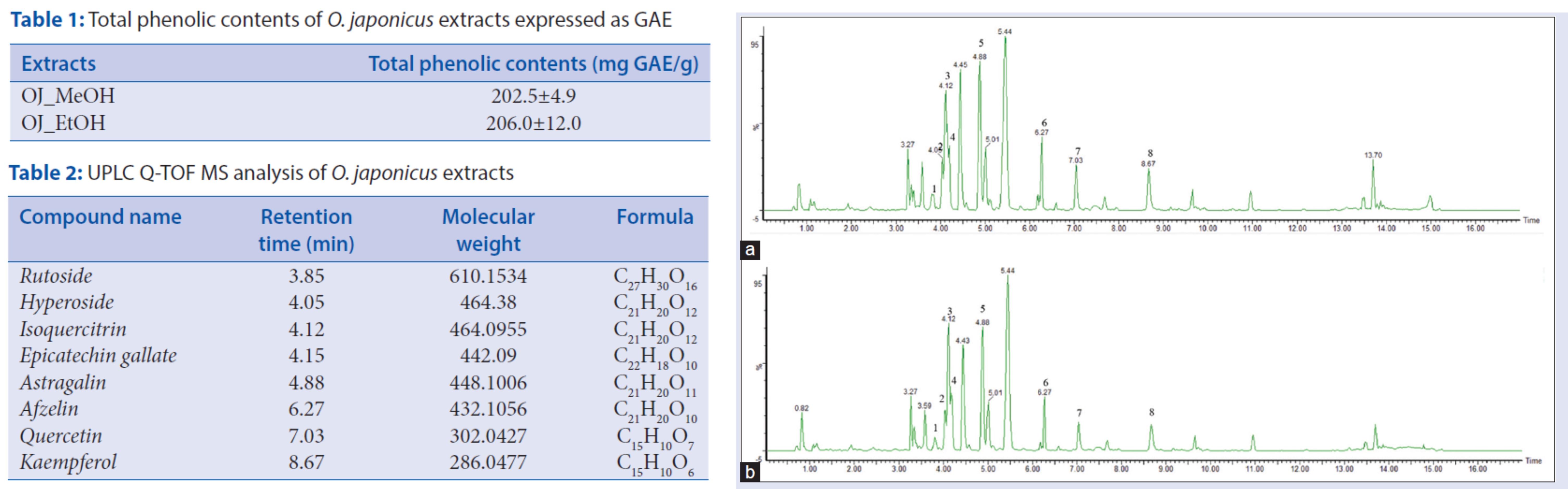The height and width of the screenshot is (489, 1568).
Task: Click the 'Molecular weight' column header
Action: point(488,230)
